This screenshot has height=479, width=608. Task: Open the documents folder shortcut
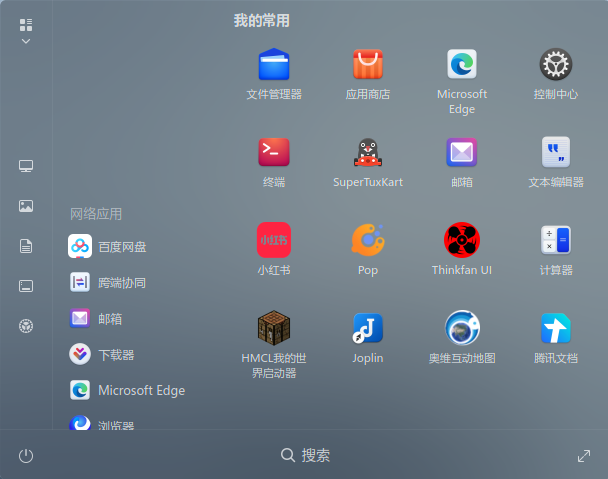click(26, 246)
